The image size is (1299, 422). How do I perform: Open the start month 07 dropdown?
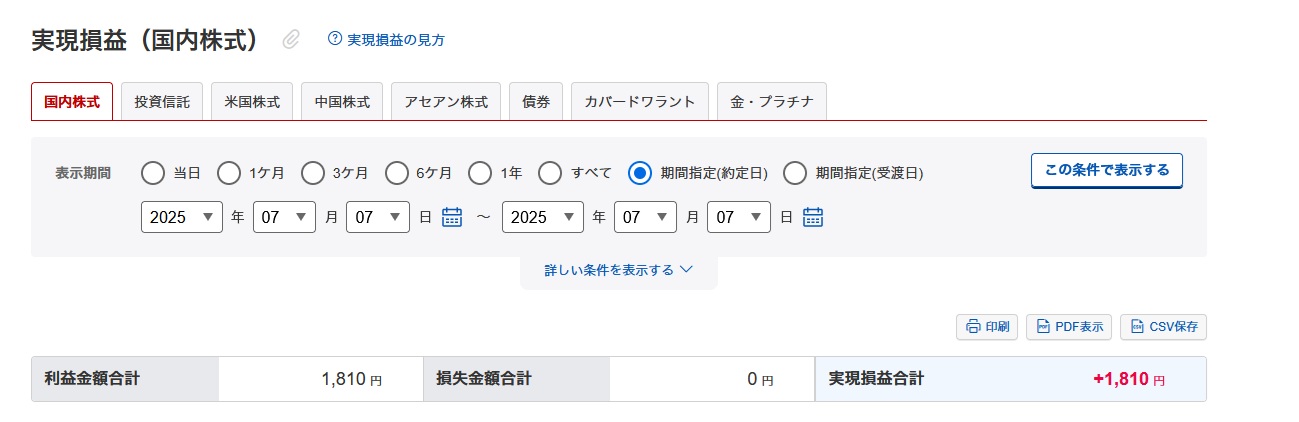[x=285, y=217]
